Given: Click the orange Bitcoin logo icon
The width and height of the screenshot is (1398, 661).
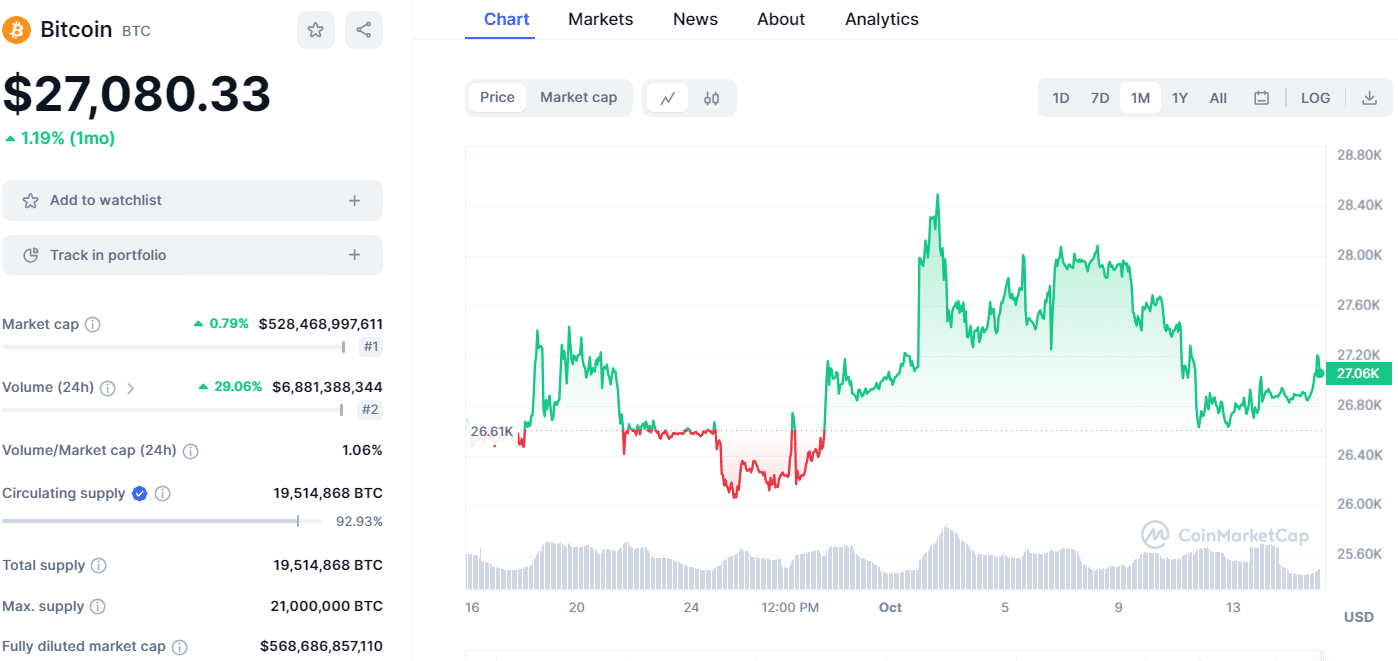Looking at the screenshot, I should point(17,30).
